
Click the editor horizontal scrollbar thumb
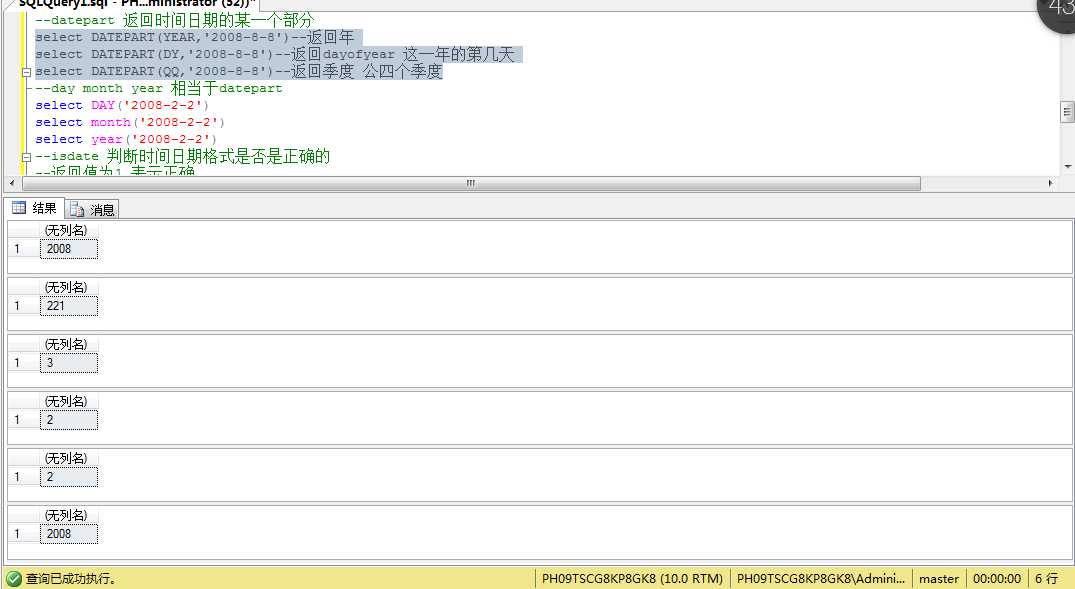[x=471, y=183]
